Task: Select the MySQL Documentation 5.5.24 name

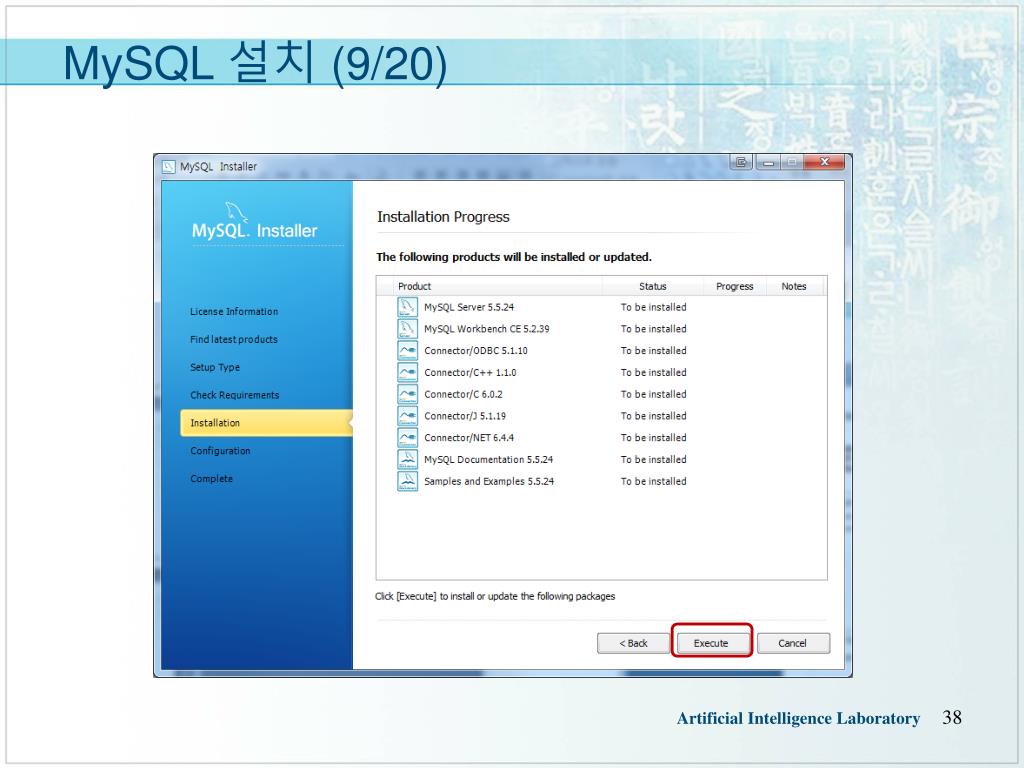Action: [488, 459]
